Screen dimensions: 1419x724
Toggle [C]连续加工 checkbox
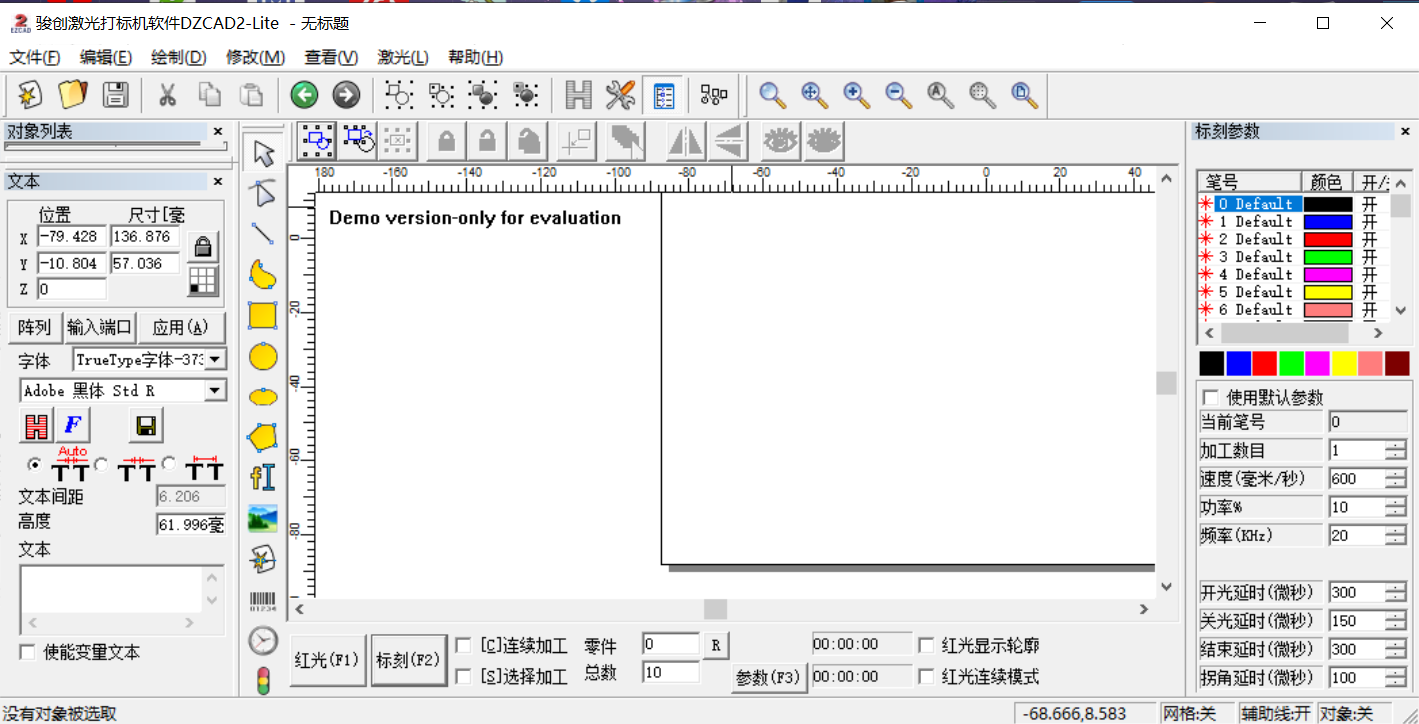[x=463, y=646]
